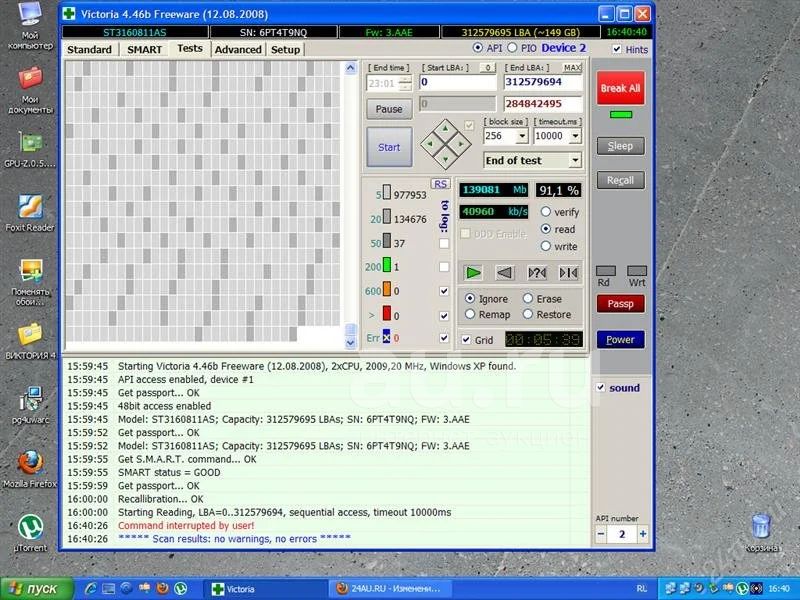Click the butterfly seek scan button

pos(568,273)
